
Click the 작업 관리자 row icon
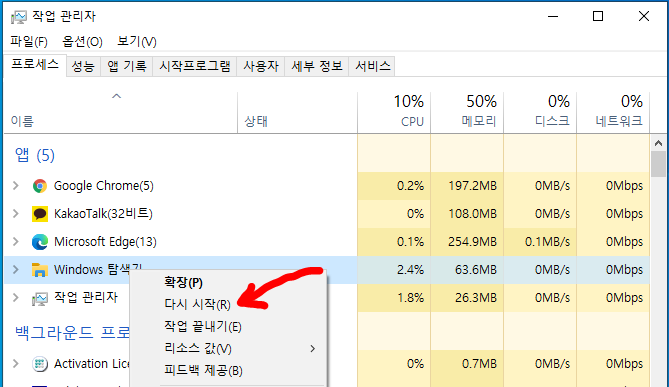coord(40,298)
